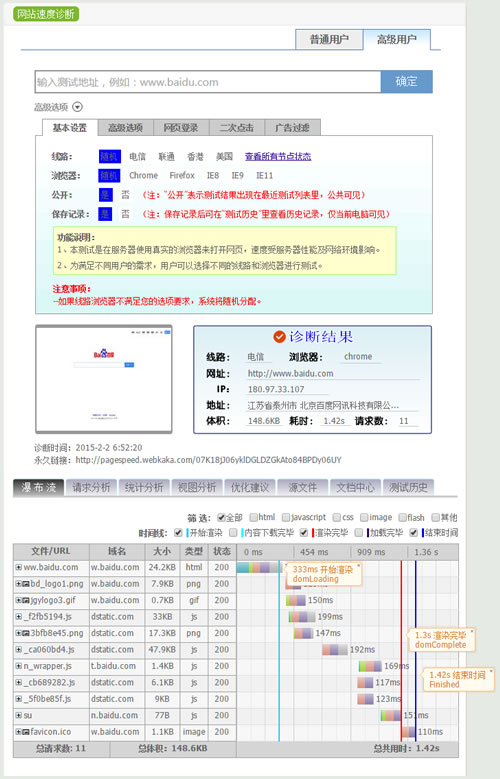Click the 确定 submit button

407,81
